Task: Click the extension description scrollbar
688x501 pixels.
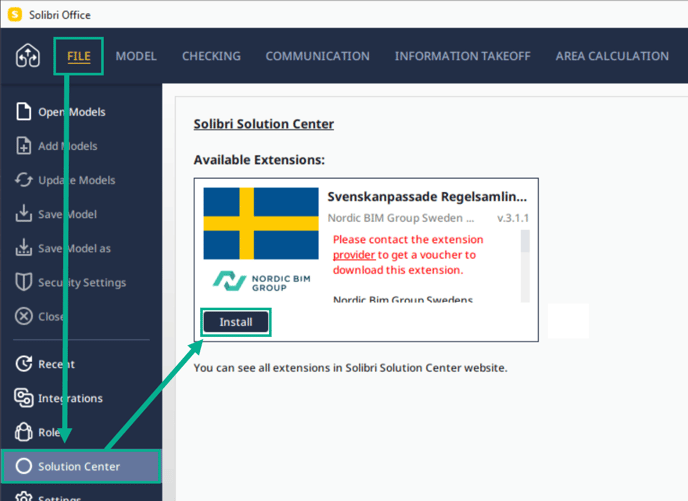Action: pos(525,266)
